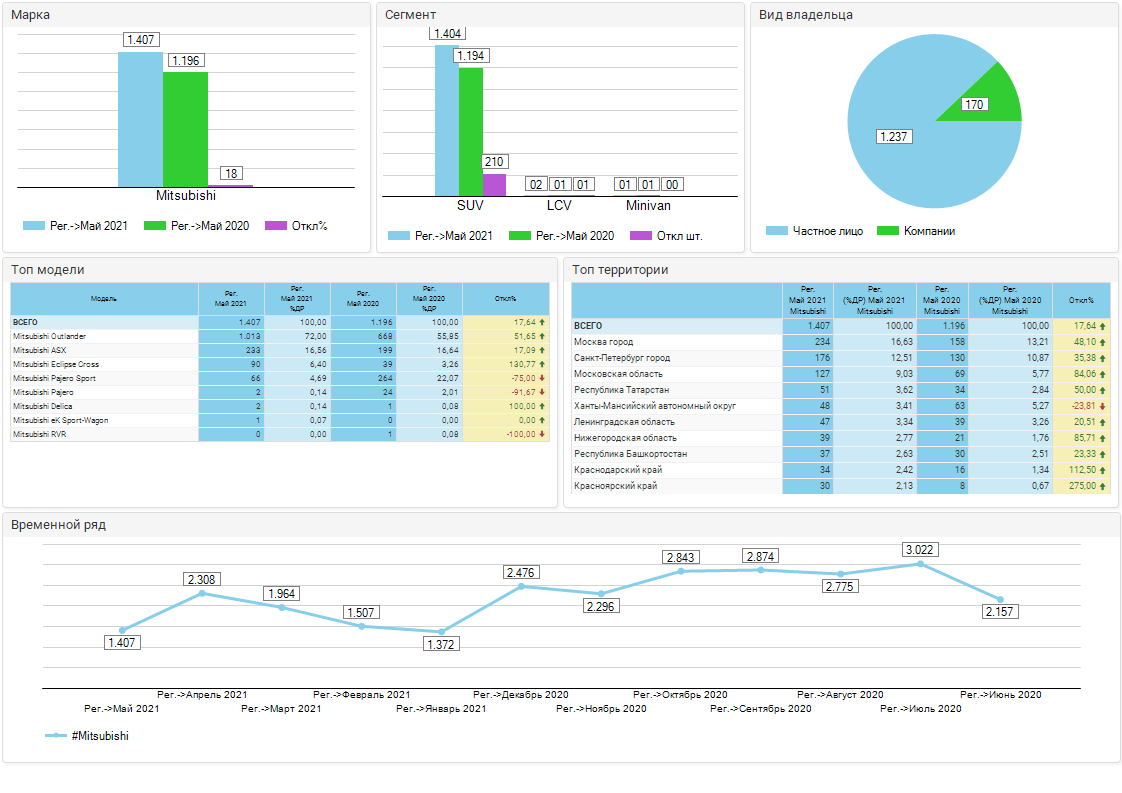This screenshot has height=793, width=1122.
Task: Click the purple Откл шт. legend swatch in Сегмент
Action: (x=640, y=236)
